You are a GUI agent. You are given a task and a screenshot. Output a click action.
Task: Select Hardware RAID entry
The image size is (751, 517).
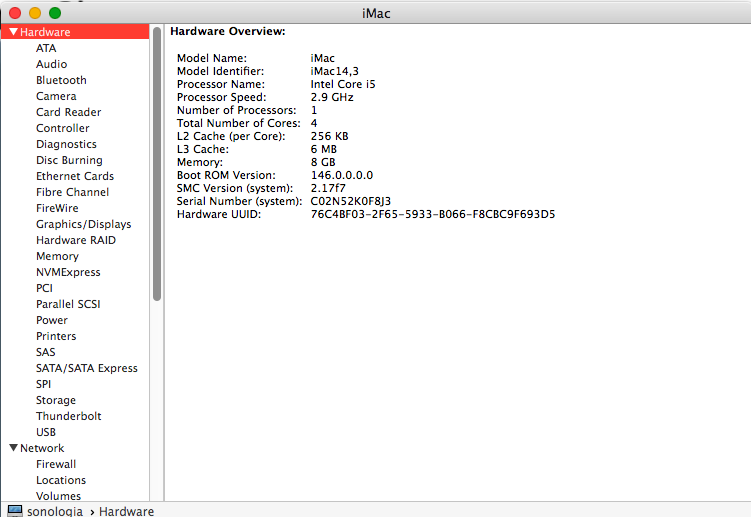76,240
